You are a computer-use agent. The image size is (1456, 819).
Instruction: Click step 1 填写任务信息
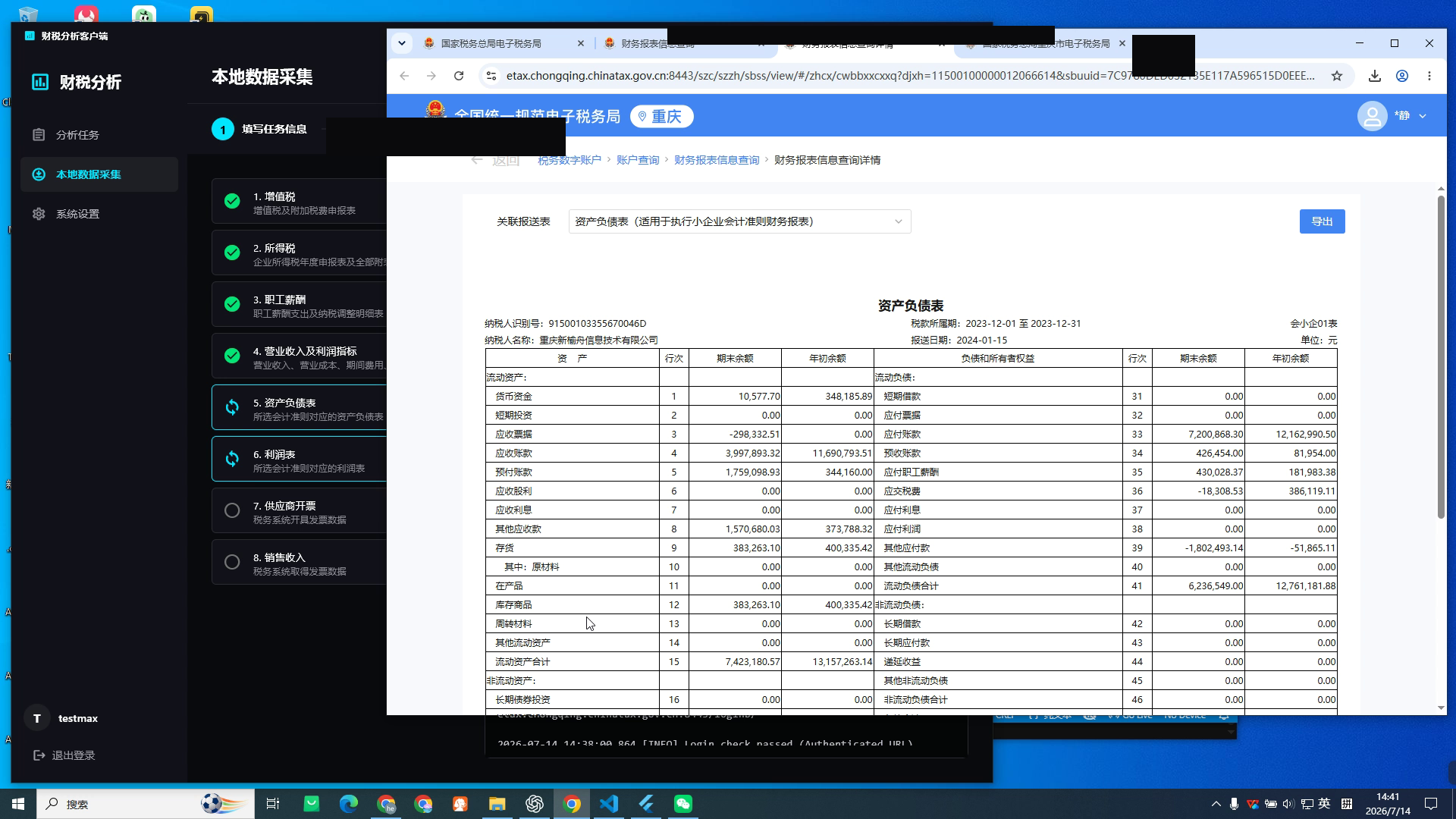point(259,129)
